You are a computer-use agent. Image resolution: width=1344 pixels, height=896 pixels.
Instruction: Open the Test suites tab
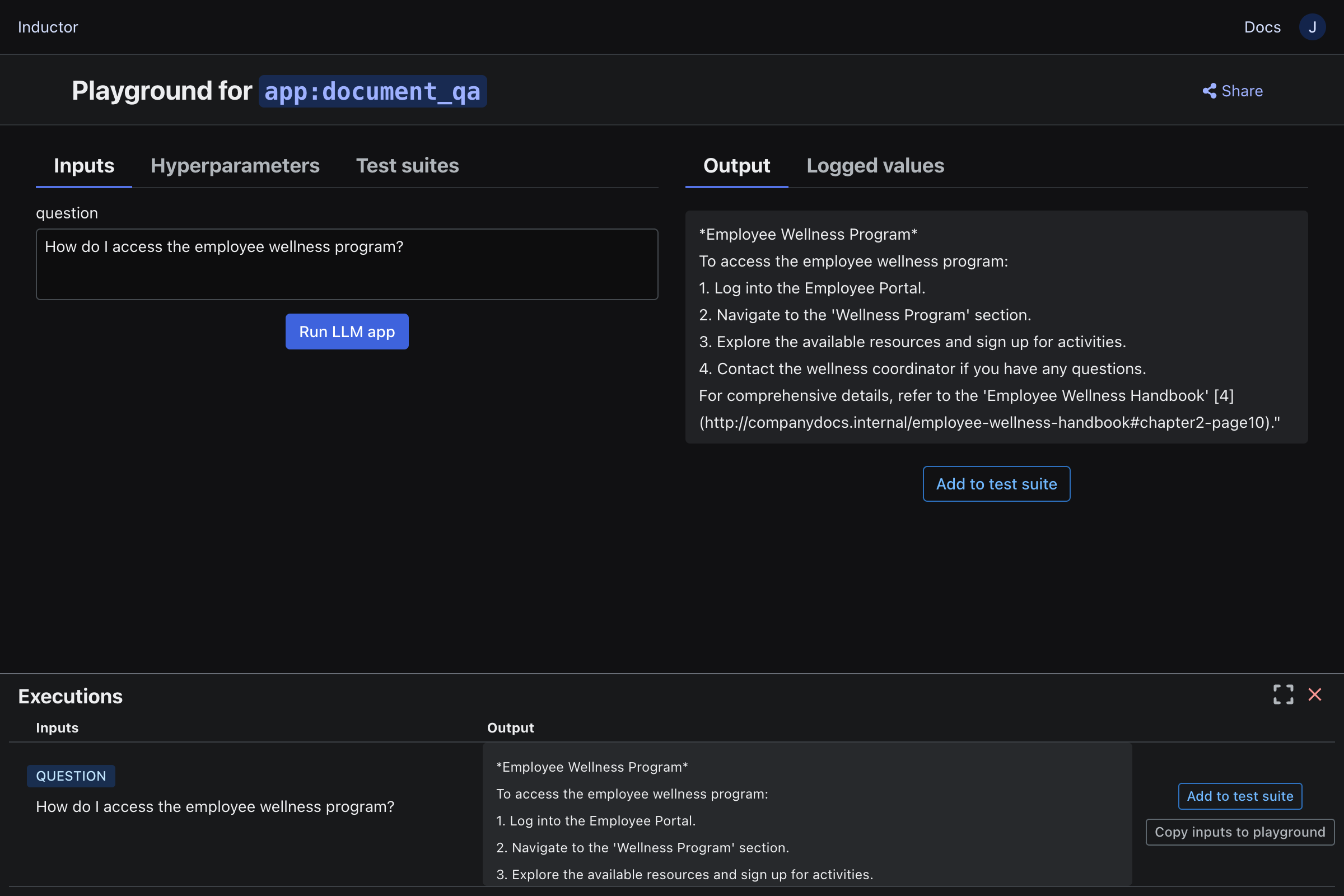coord(407,165)
